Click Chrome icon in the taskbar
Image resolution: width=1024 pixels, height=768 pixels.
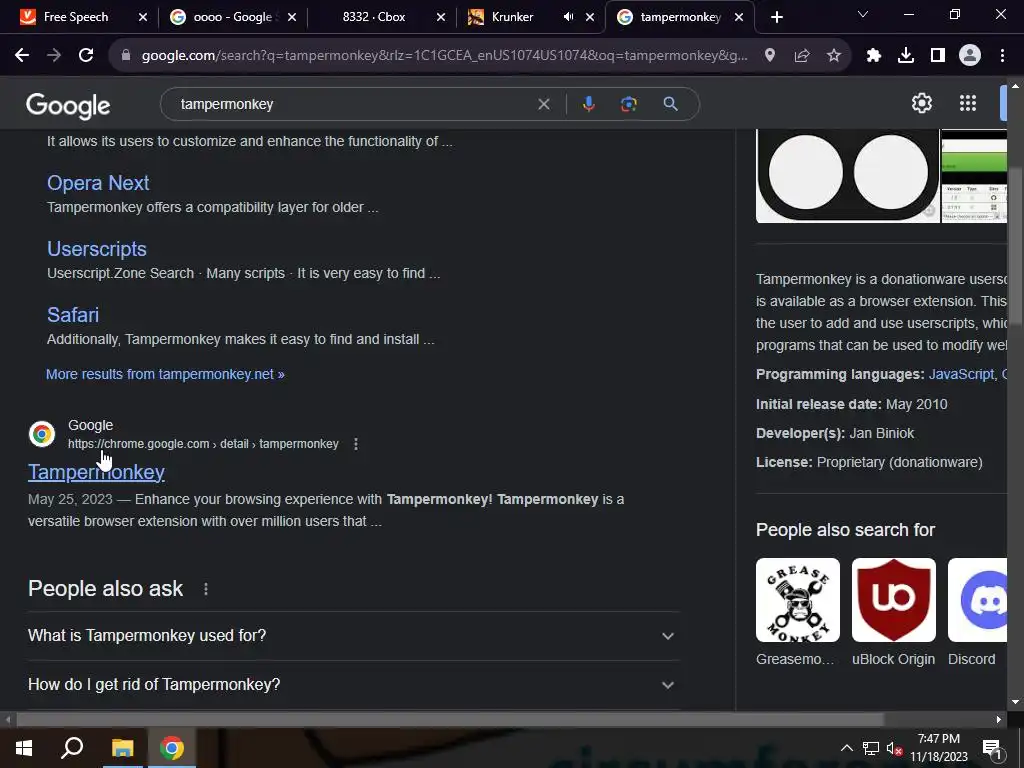coord(172,748)
